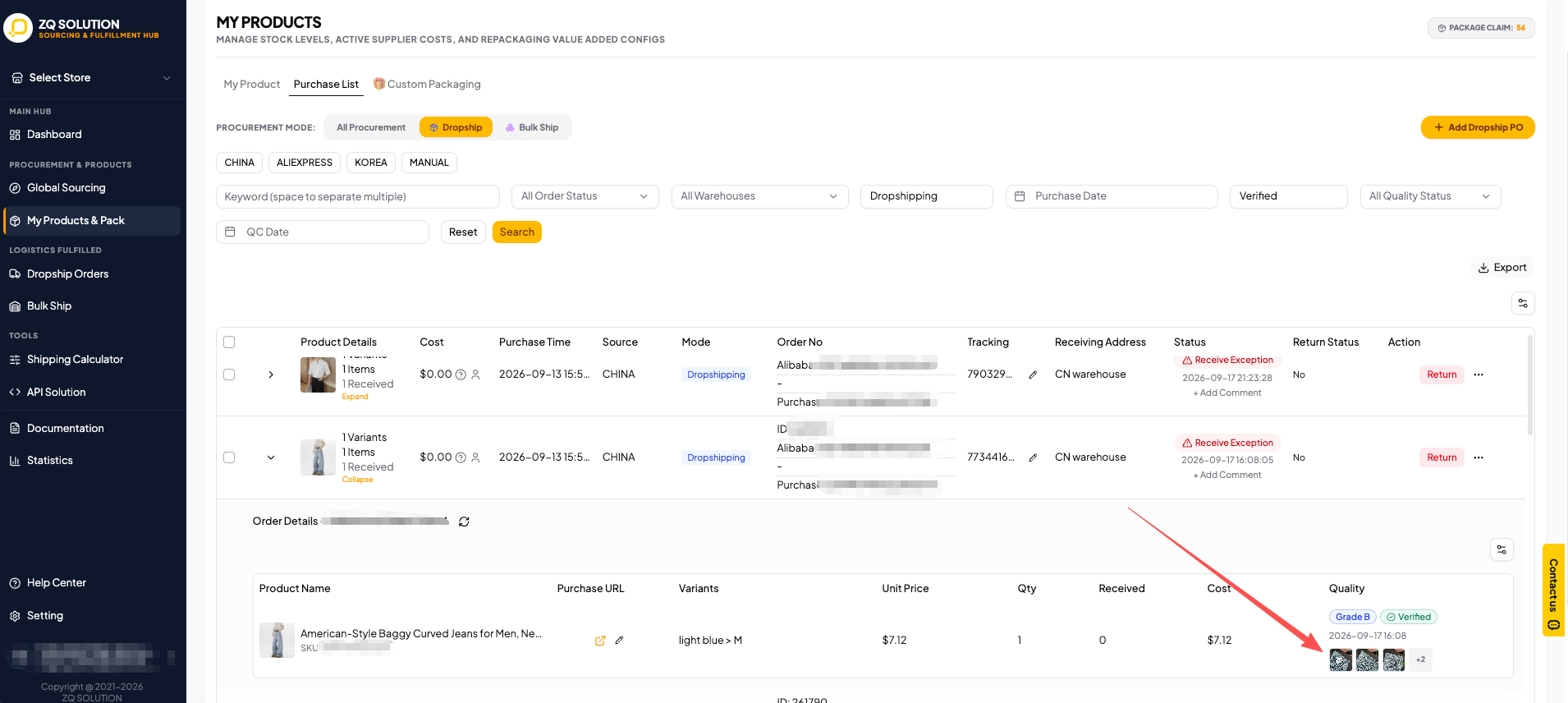The height and width of the screenshot is (703, 1568).
Task: Click in Keyword search field
Action: click(358, 197)
